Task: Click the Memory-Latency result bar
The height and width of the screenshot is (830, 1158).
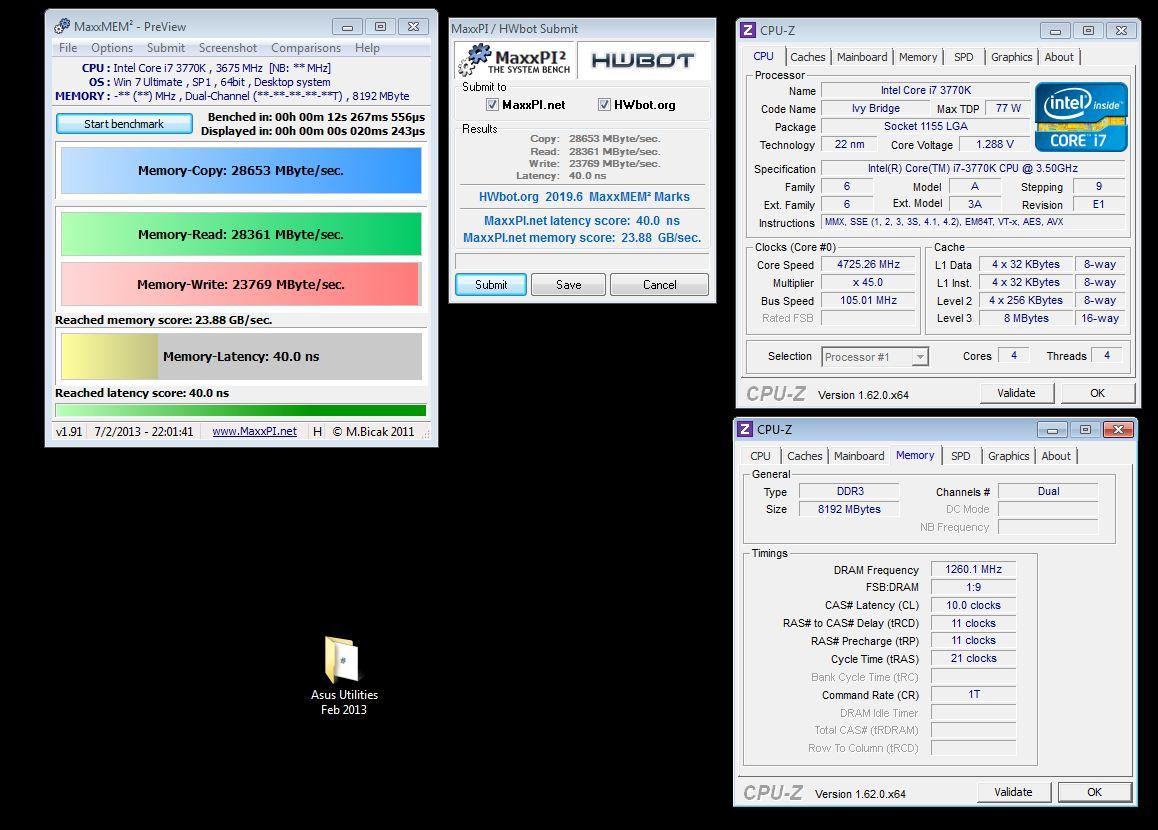Action: coord(241,357)
